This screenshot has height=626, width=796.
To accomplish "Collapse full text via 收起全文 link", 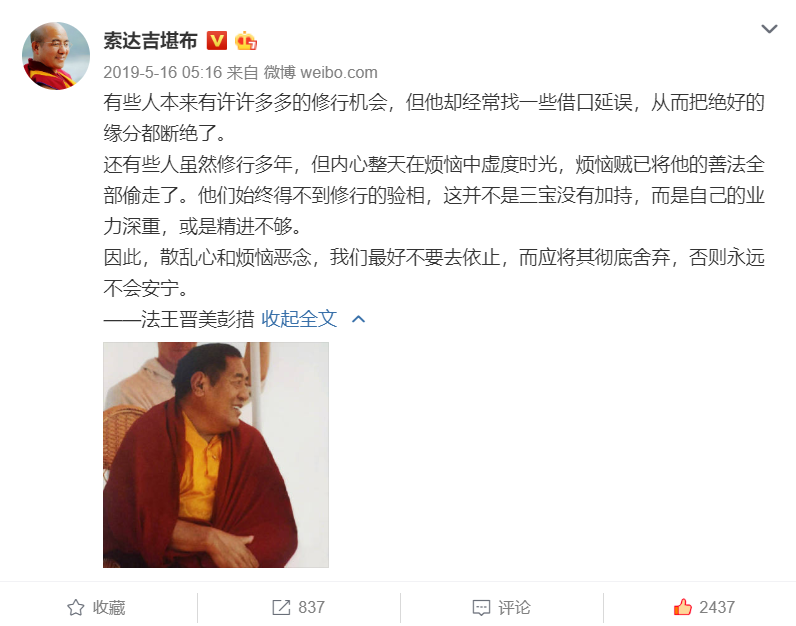I will (x=299, y=319).
